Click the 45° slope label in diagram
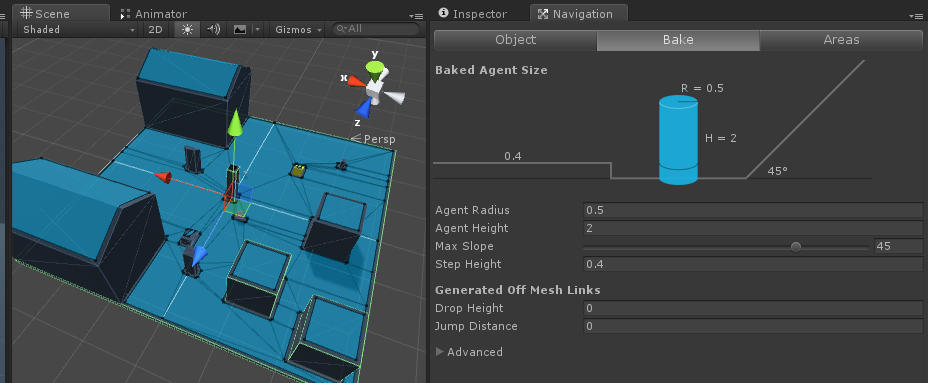 click(778, 171)
